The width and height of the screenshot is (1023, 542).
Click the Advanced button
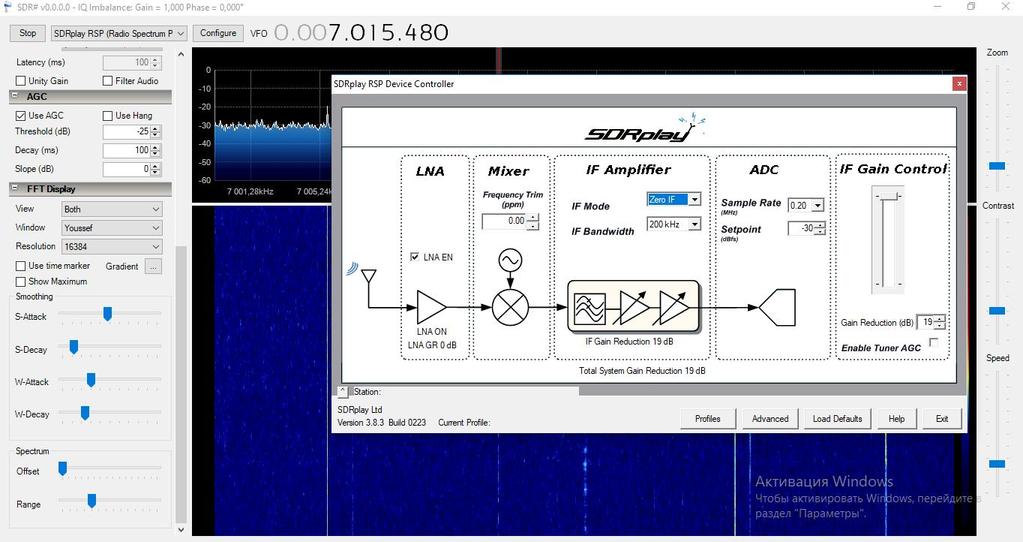click(771, 419)
